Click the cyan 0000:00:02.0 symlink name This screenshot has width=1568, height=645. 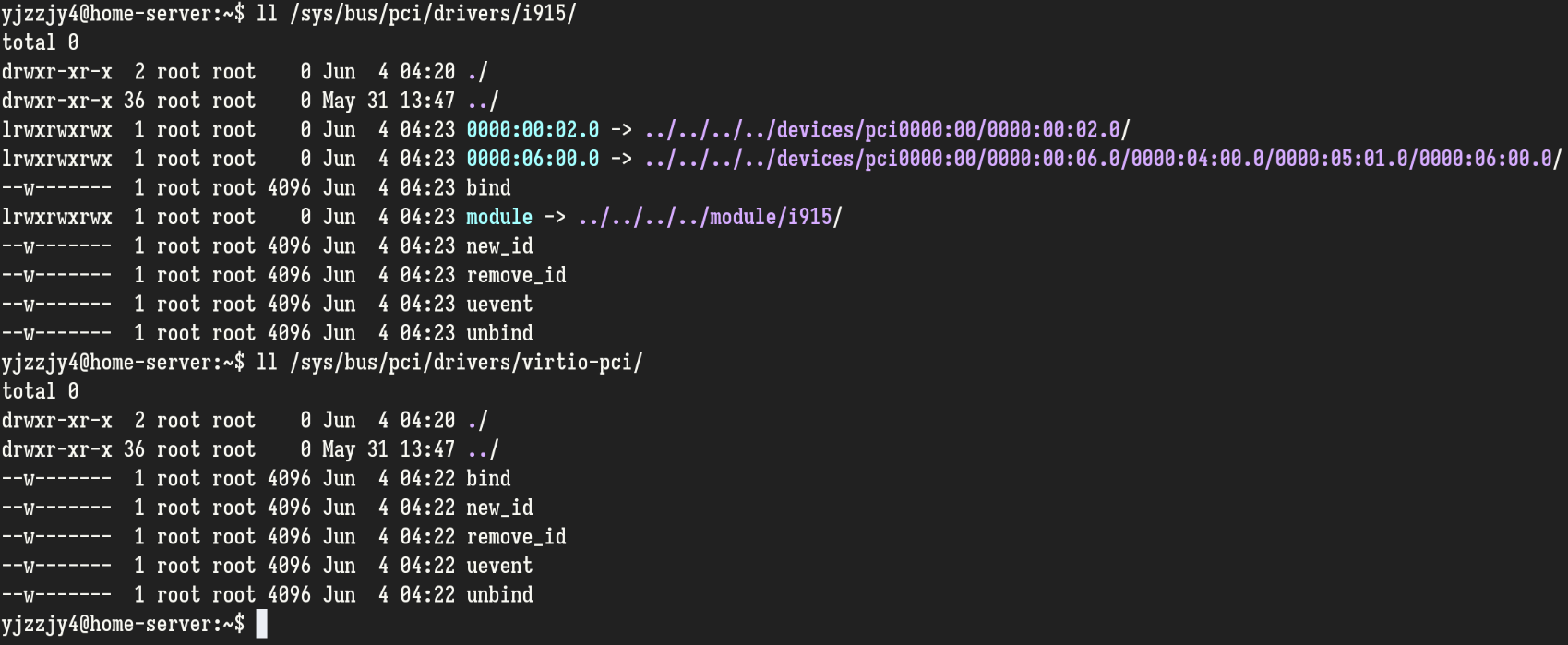[x=533, y=130]
